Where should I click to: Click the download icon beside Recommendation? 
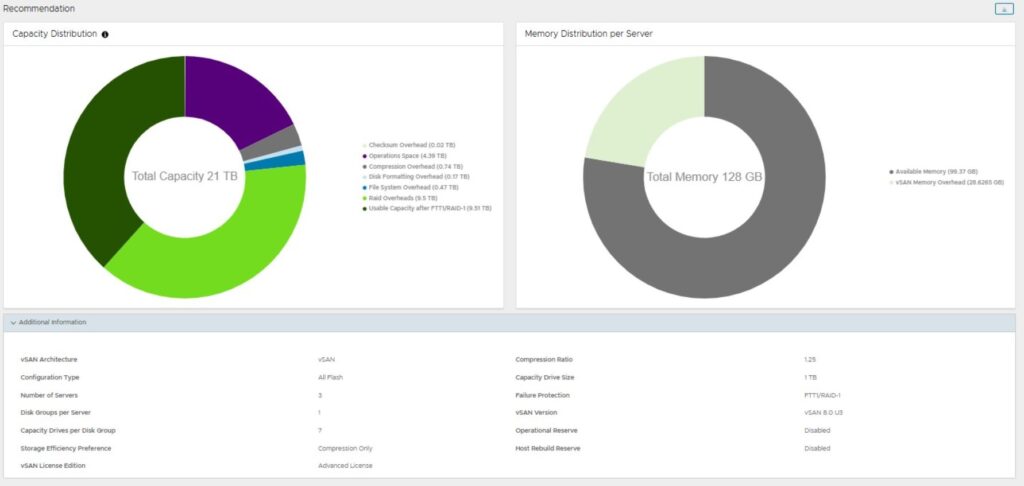coord(1003,9)
